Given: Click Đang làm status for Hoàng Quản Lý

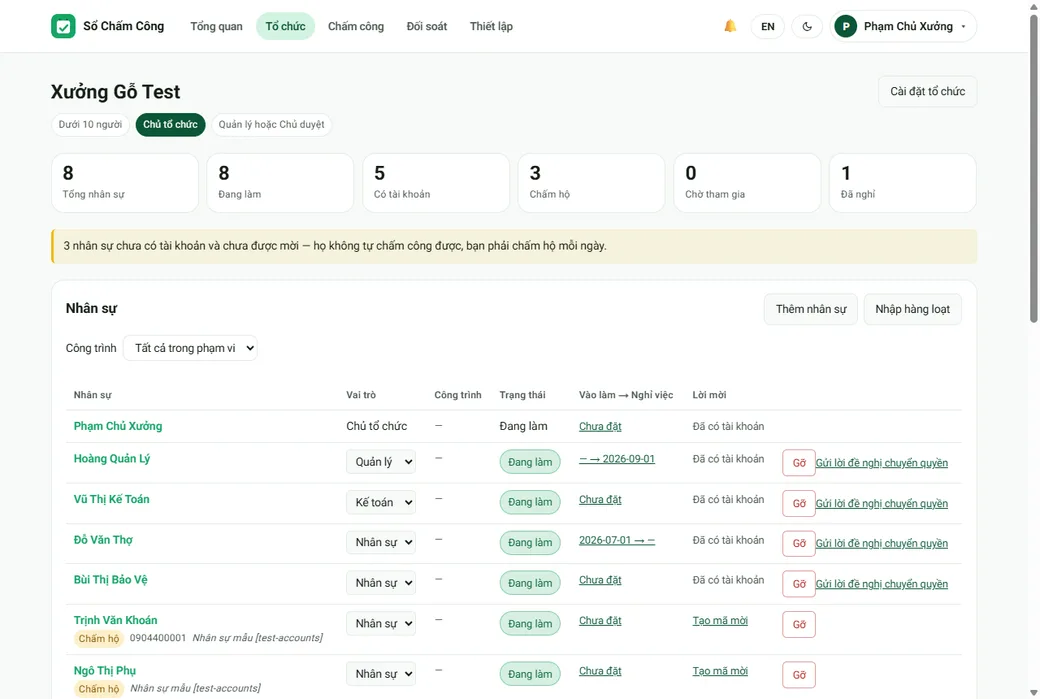Looking at the screenshot, I should [x=529, y=462].
